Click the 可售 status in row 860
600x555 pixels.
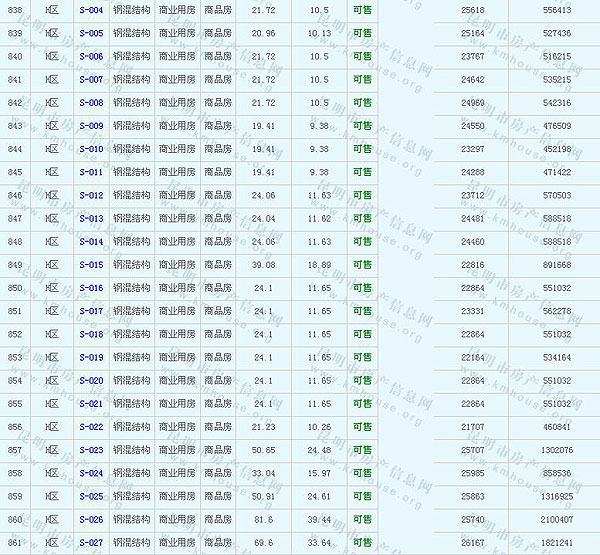point(362,520)
